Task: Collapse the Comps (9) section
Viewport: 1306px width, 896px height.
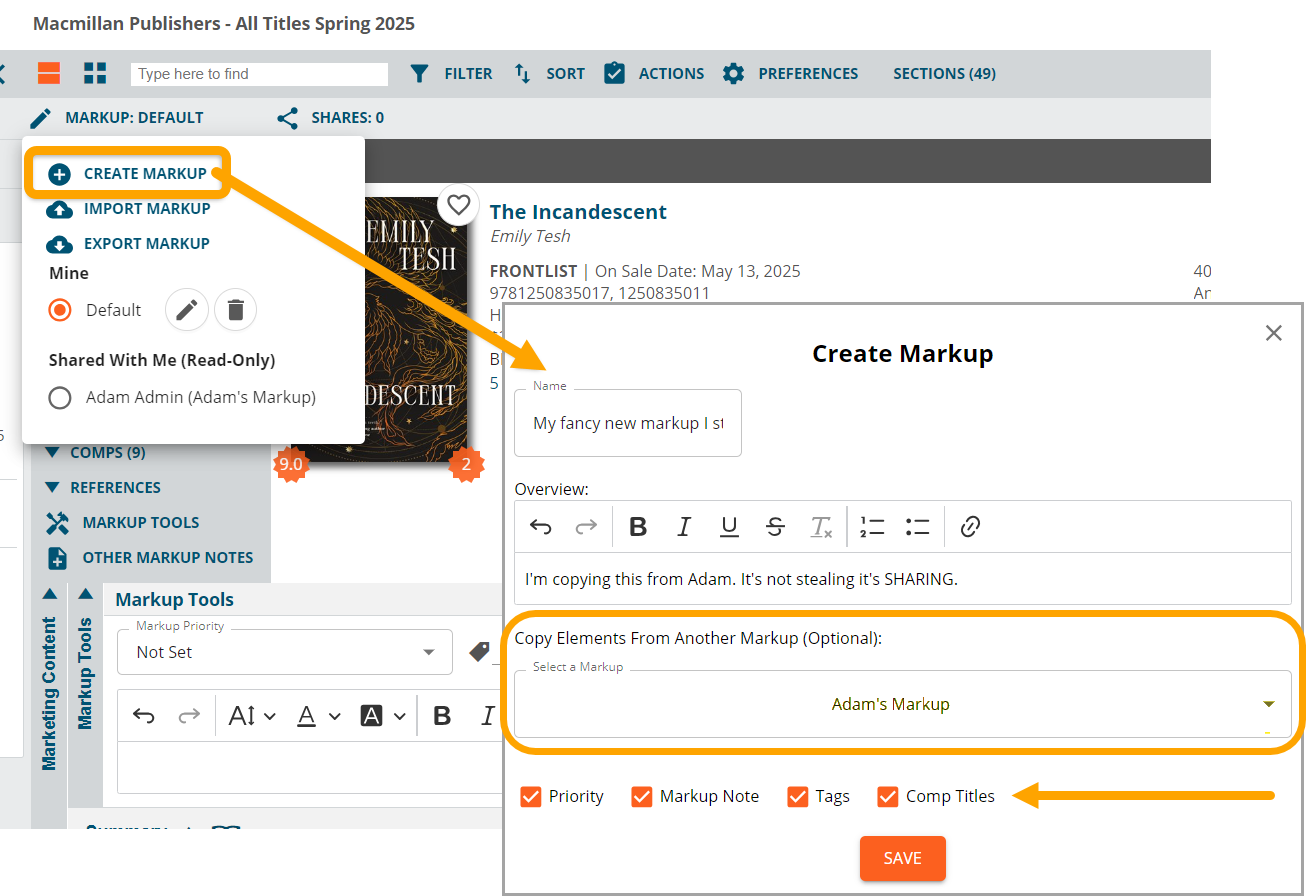Action: point(53,453)
